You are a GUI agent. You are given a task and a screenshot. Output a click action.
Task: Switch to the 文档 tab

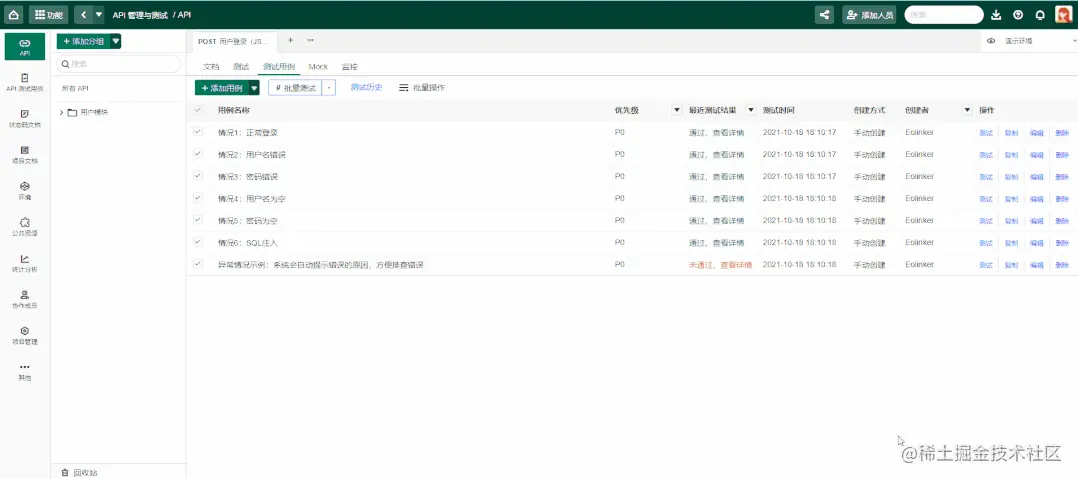coord(211,67)
